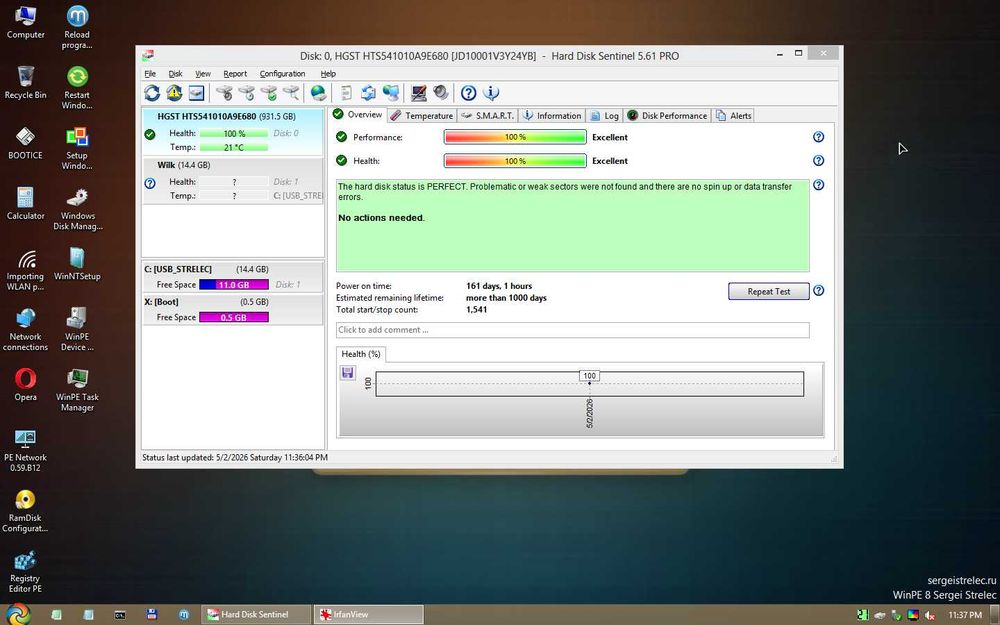This screenshot has height=625, width=1000.
Task: Click the help icon beside disk status text
Action: click(818, 185)
